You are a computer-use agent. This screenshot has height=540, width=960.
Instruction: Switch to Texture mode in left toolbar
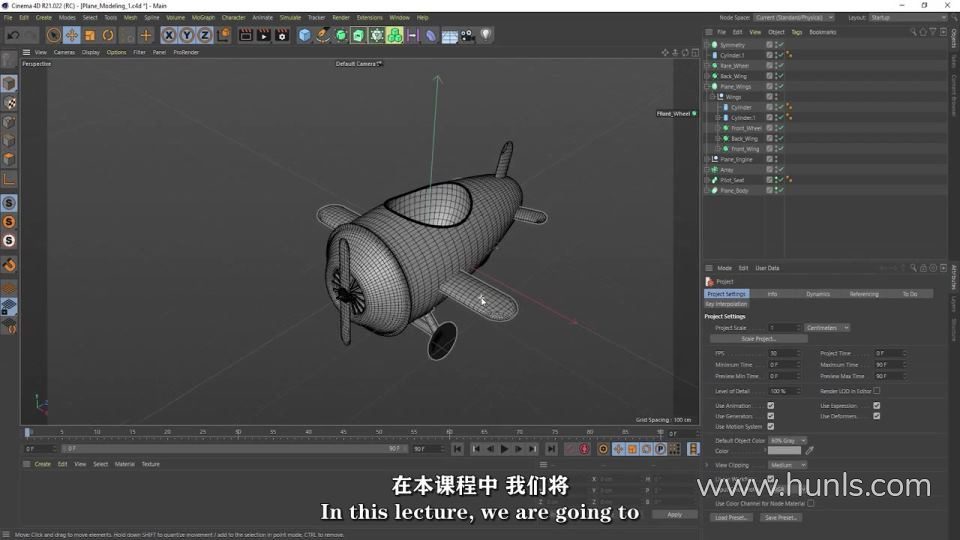coord(9,103)
